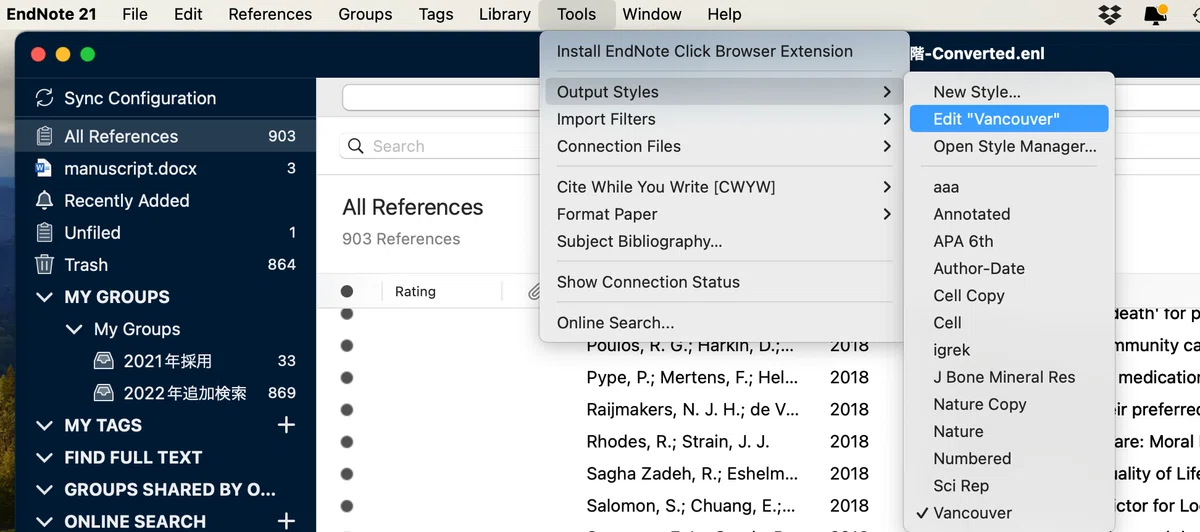This screenshot has width=1200, height=532.
Task: Collapse the MY GROUPS section
Action: tap(44, 297)
